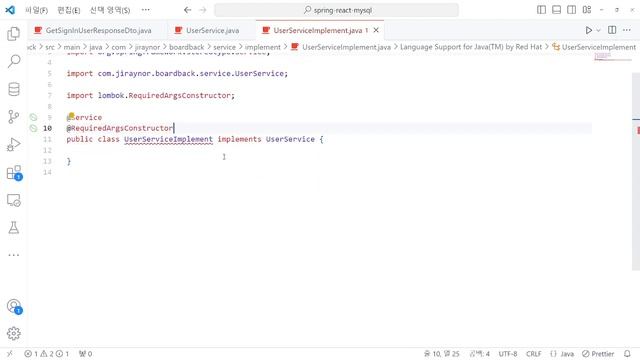The width and height of the screenshot is (640, 360).
Task: Run the Java file with play button
Action: click(589, 30)
